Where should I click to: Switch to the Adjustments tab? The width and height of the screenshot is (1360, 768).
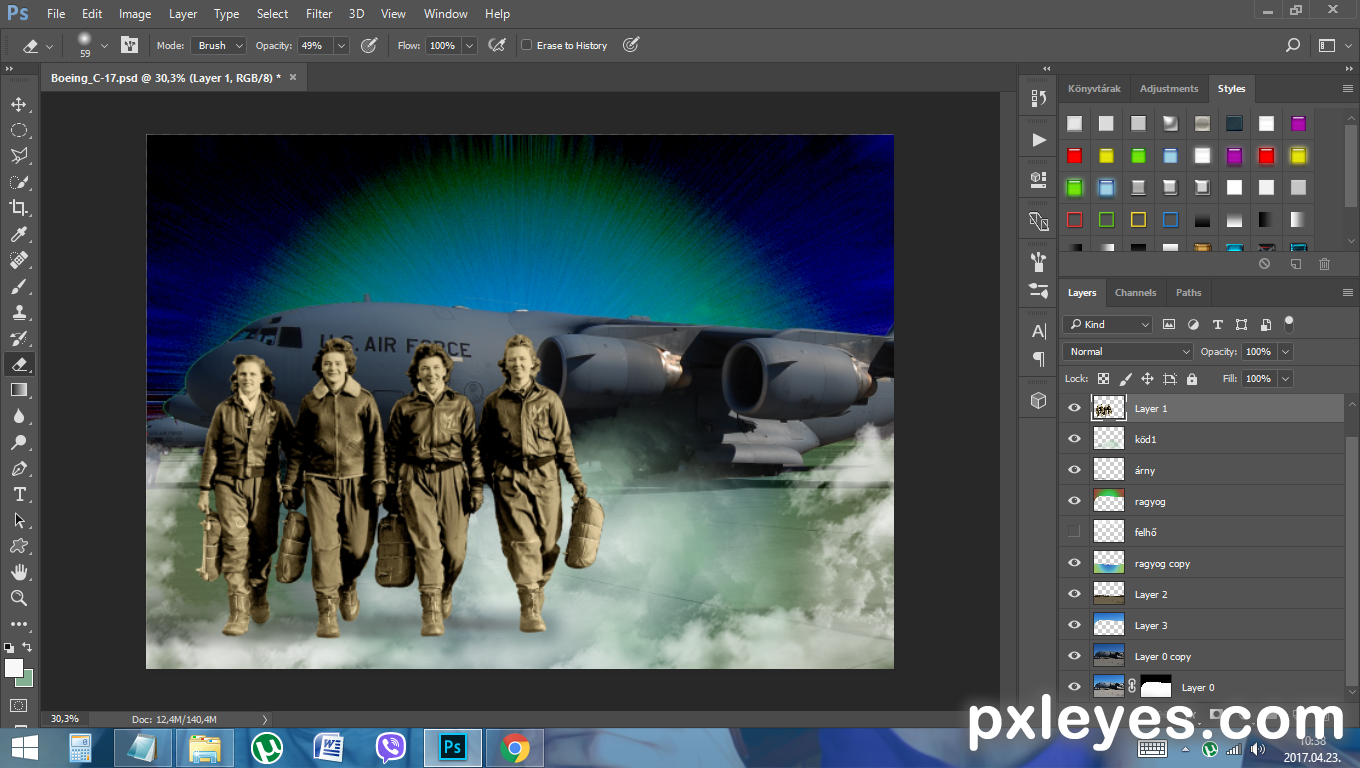click(x=1168, y=89)
